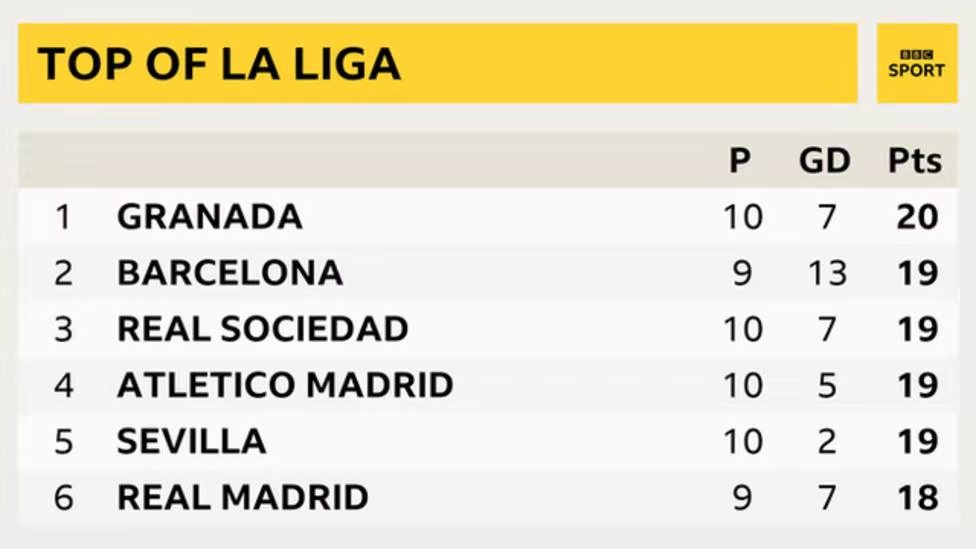Select the Real Madrid team name

243,497
